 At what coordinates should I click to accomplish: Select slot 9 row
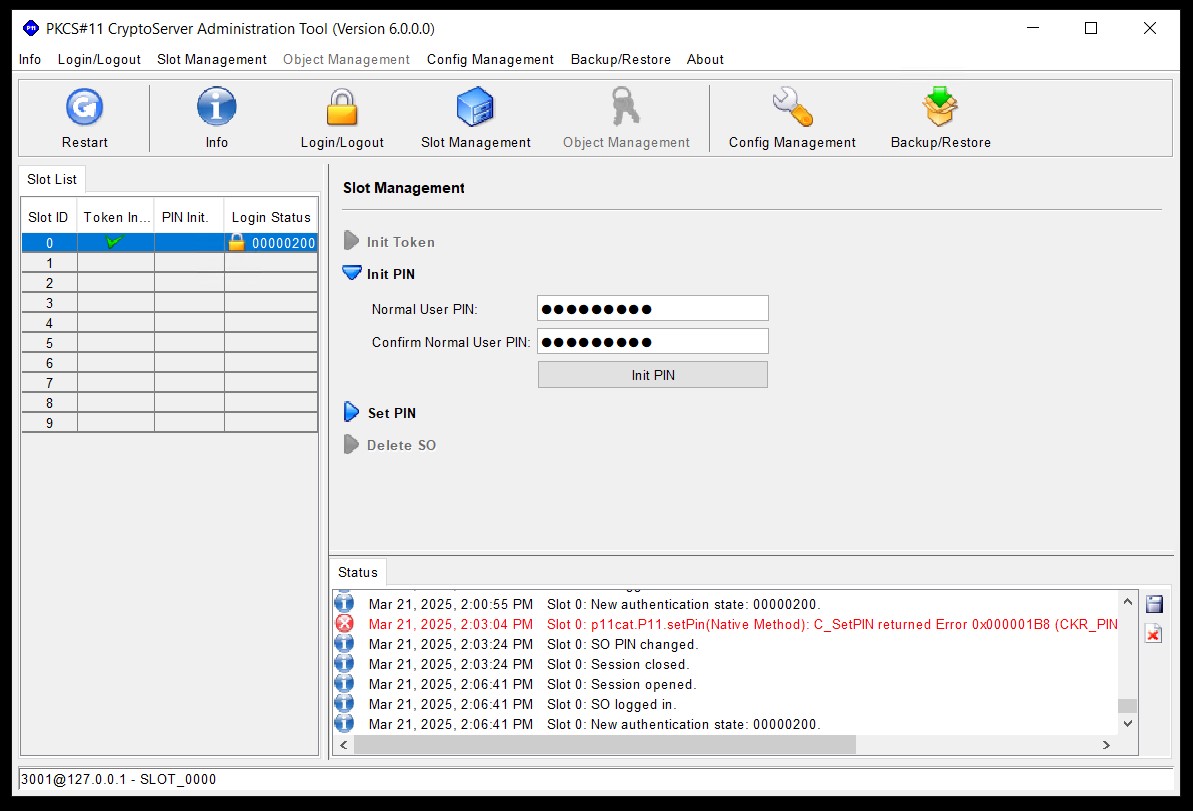click(170, 422)
